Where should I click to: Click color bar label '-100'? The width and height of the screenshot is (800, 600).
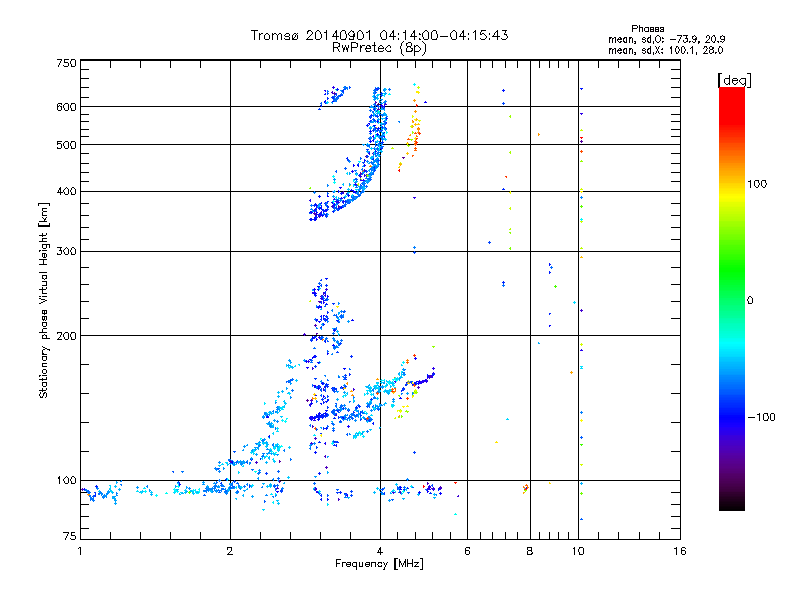click(761, 417)
